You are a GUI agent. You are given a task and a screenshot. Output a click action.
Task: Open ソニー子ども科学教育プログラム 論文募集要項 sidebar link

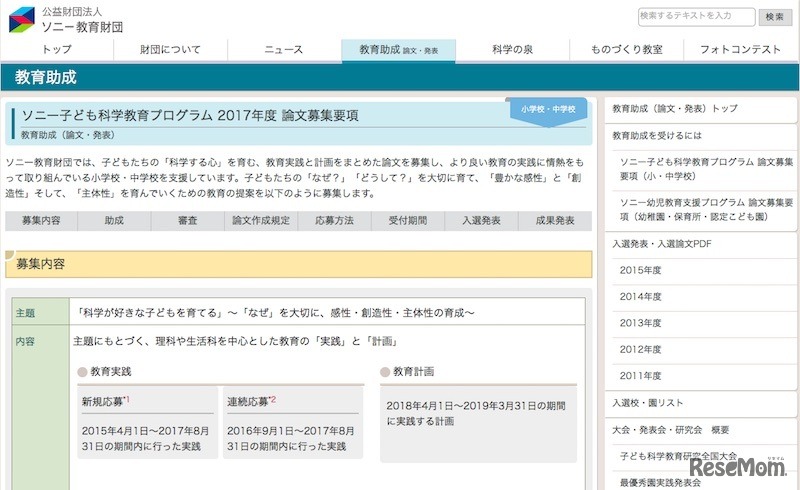[x=706, y=169]
